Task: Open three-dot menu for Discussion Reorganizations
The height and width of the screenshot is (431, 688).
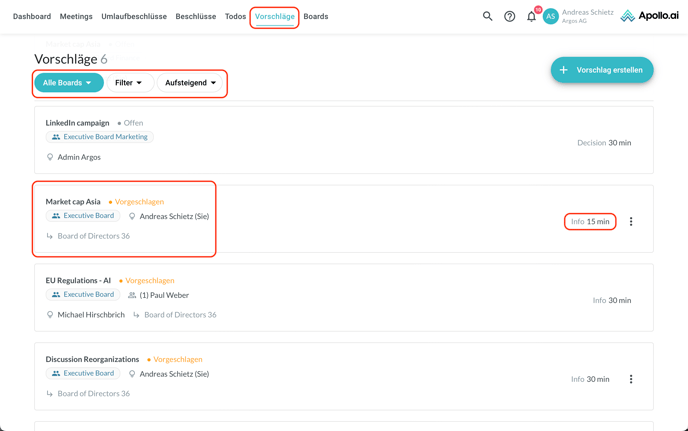Action: pos(631,379)
